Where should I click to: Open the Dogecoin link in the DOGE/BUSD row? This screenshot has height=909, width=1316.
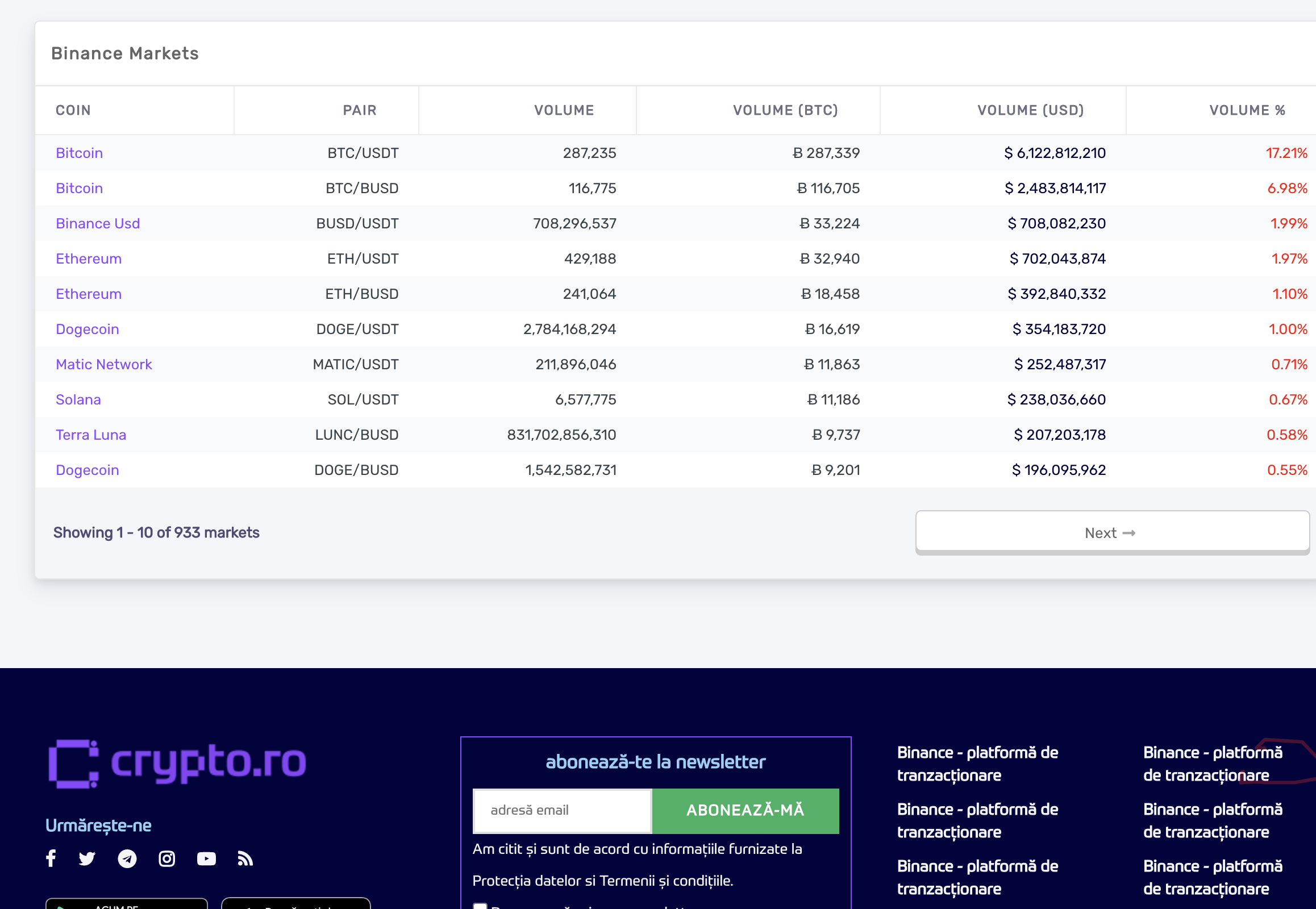coord(87,470)
